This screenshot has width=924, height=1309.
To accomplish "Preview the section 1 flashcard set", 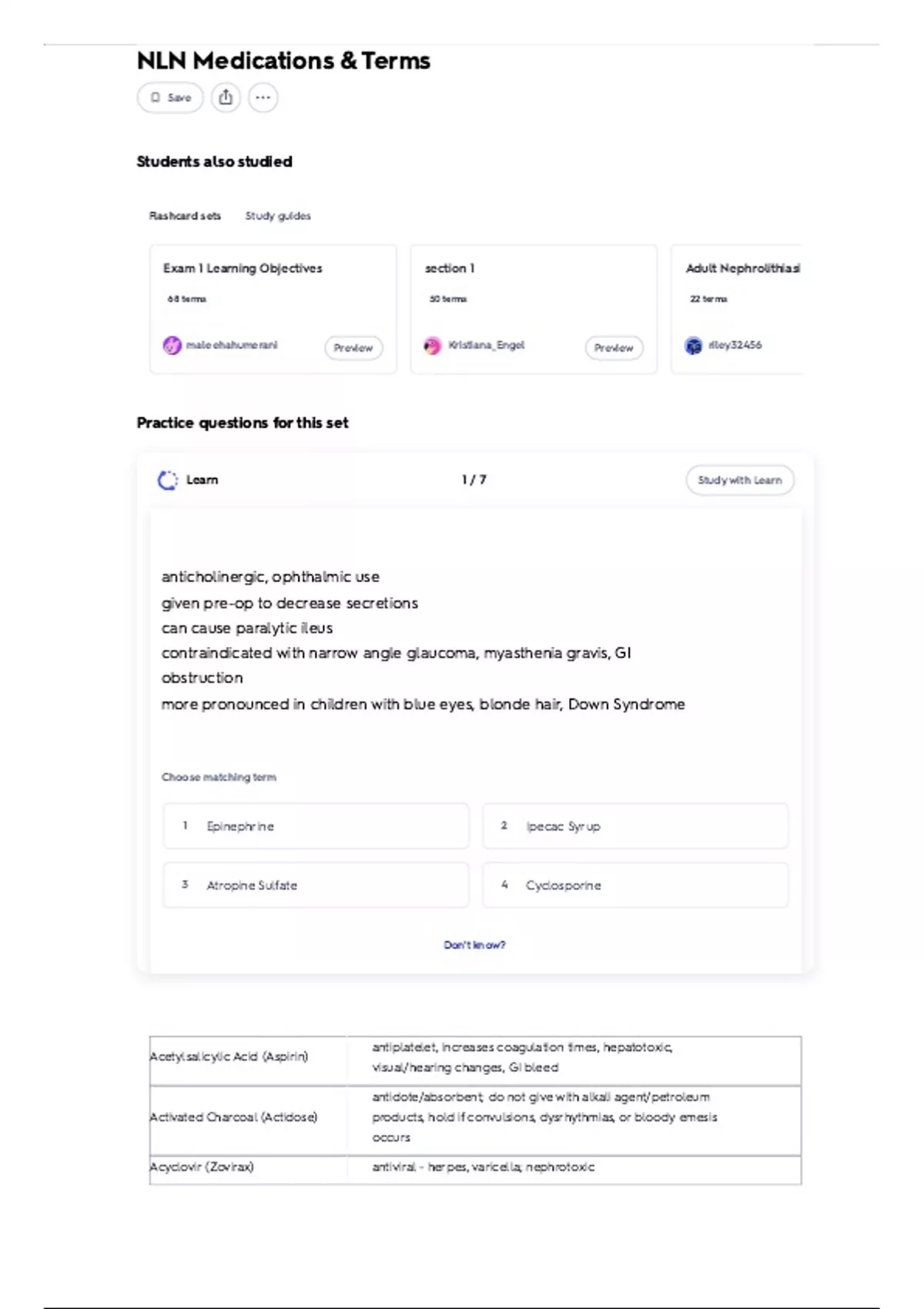I will tap(614, 348).
